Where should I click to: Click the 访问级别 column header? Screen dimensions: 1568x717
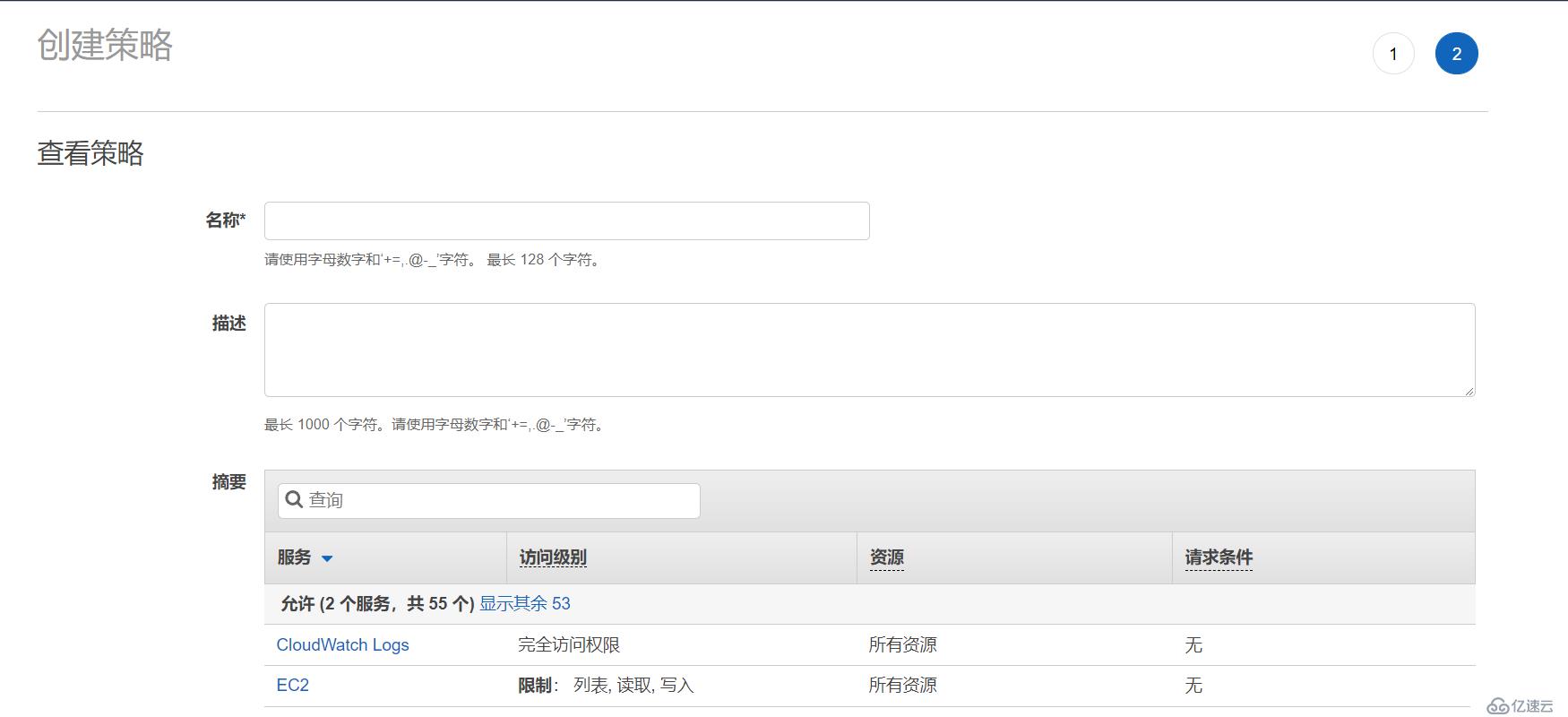click(x=553, y=557)
